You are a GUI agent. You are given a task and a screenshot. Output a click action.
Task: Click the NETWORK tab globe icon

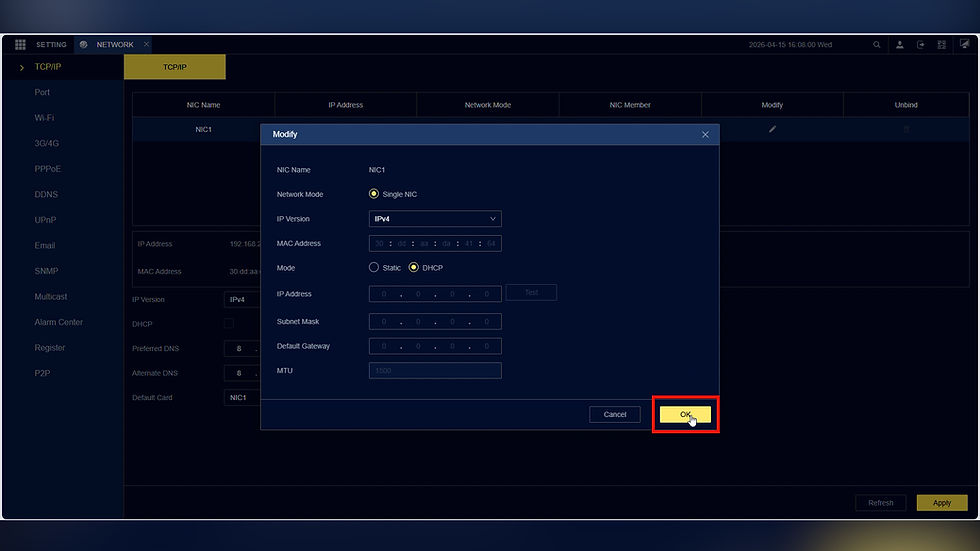pyautogui.click(x=83, y=44)
